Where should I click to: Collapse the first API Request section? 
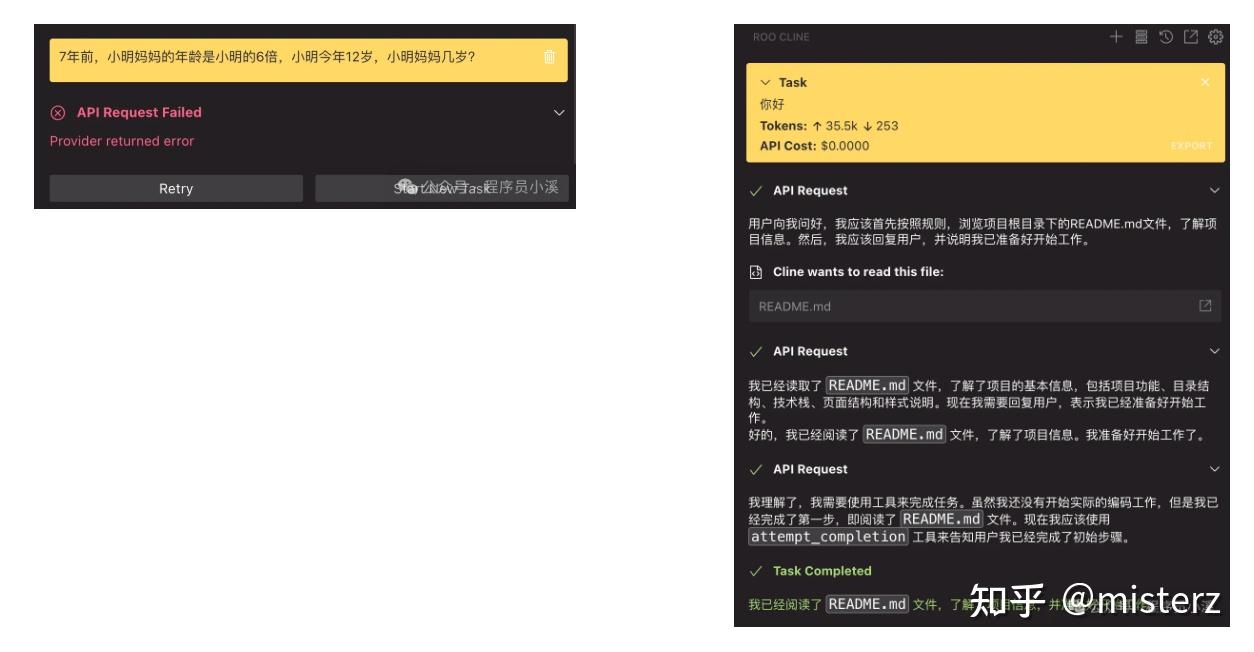pos(1215,190)
